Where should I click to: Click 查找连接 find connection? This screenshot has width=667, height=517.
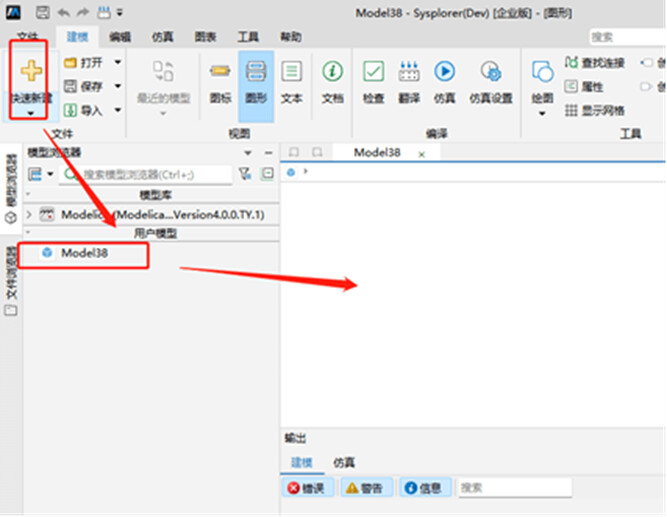coord(595,63)
